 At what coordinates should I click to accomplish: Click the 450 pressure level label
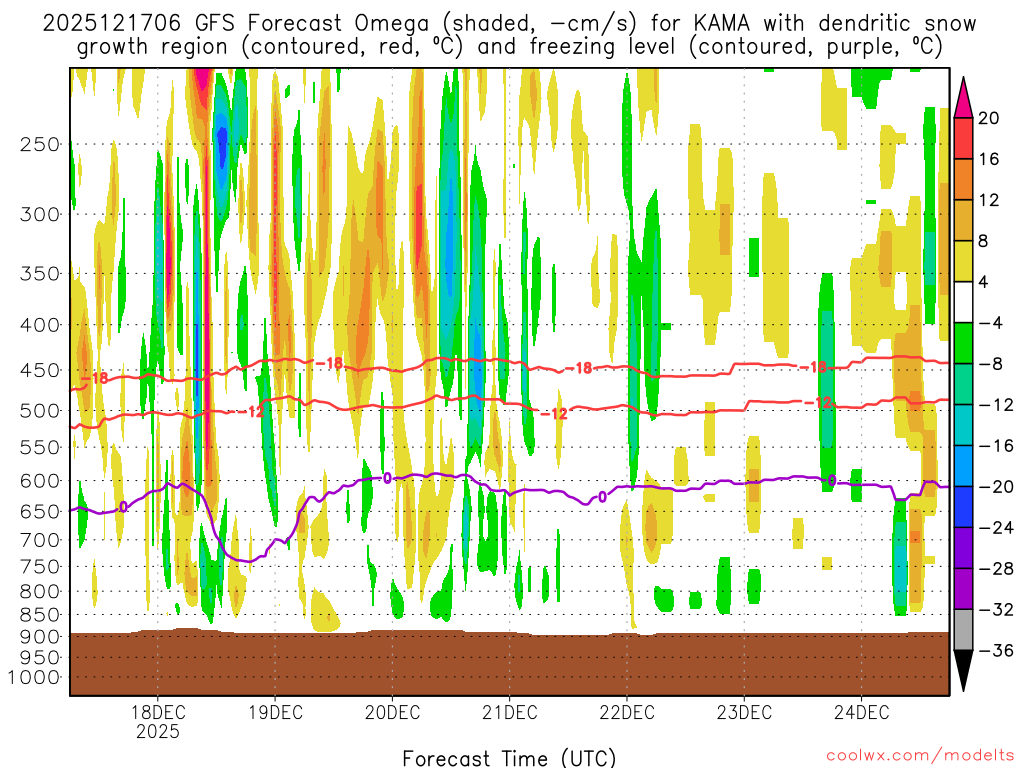coord(40,370)
